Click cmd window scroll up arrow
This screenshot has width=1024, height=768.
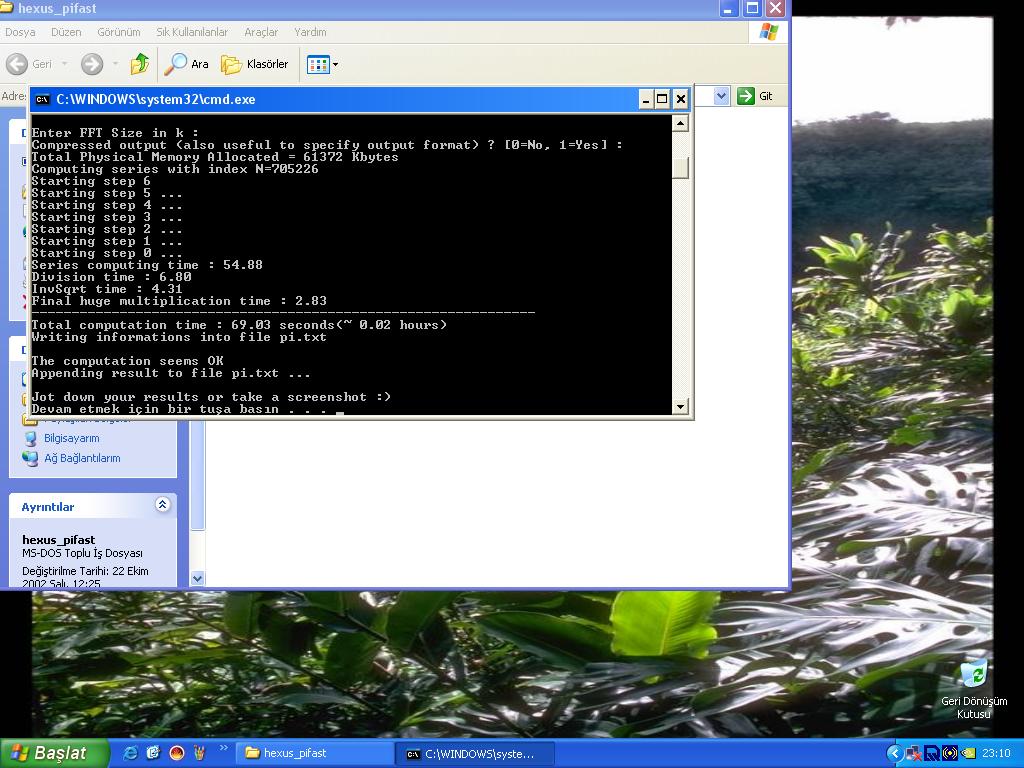point(680,123)
